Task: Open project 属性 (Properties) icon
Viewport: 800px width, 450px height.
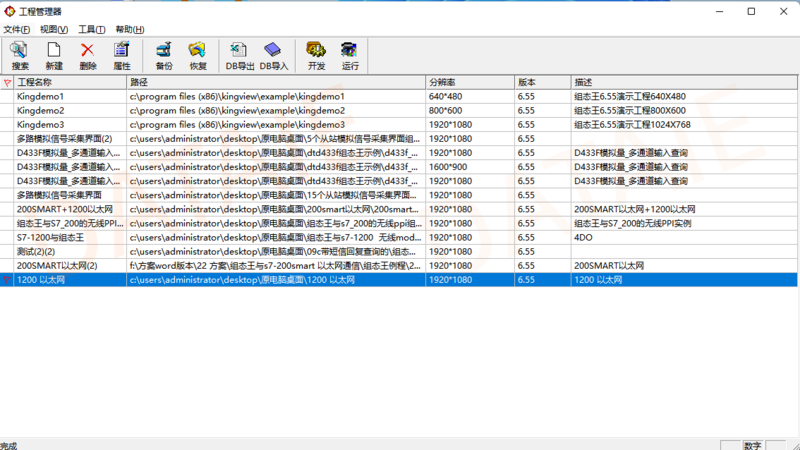Action: tap(121, 56)
